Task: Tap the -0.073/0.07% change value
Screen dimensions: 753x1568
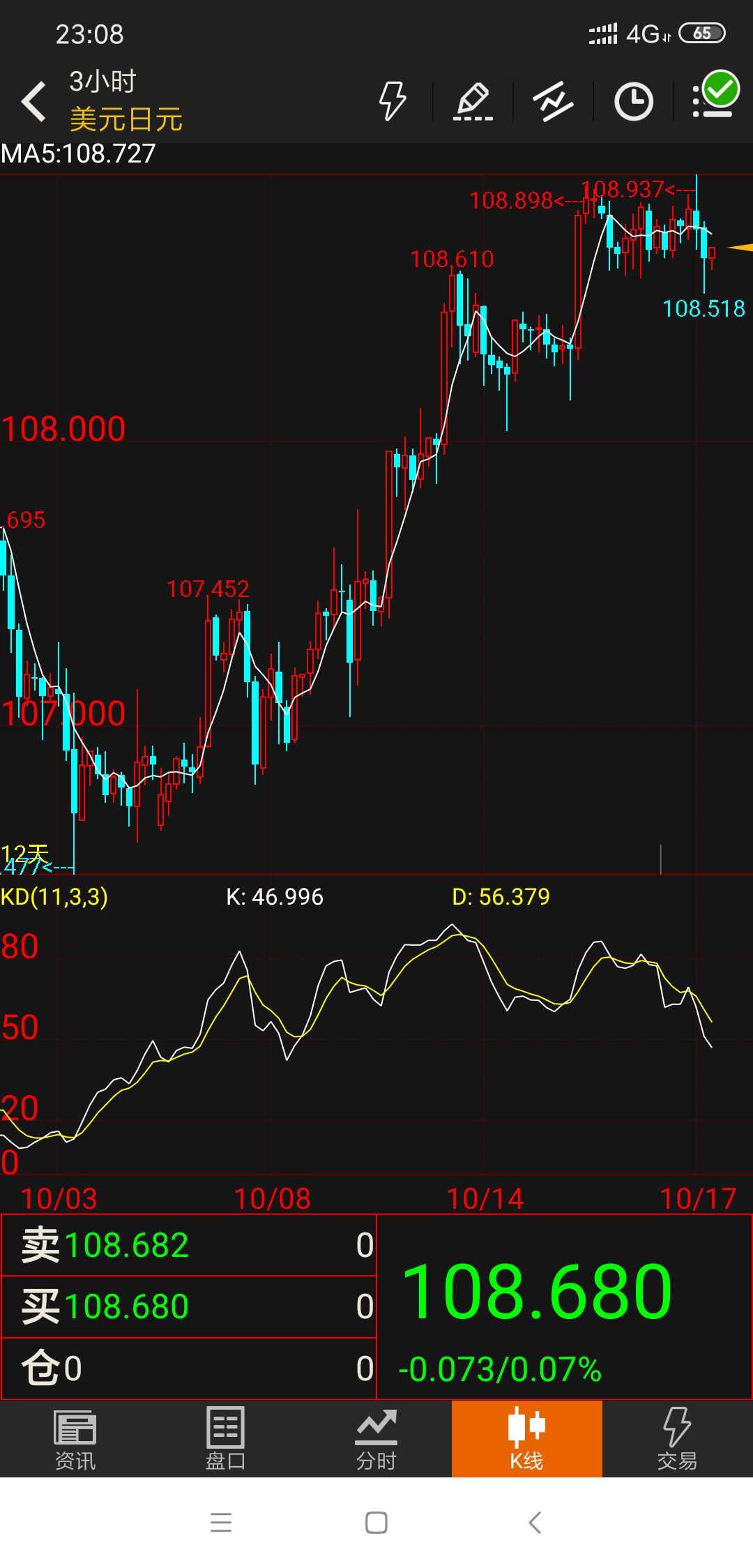Action: point(500,1369)
